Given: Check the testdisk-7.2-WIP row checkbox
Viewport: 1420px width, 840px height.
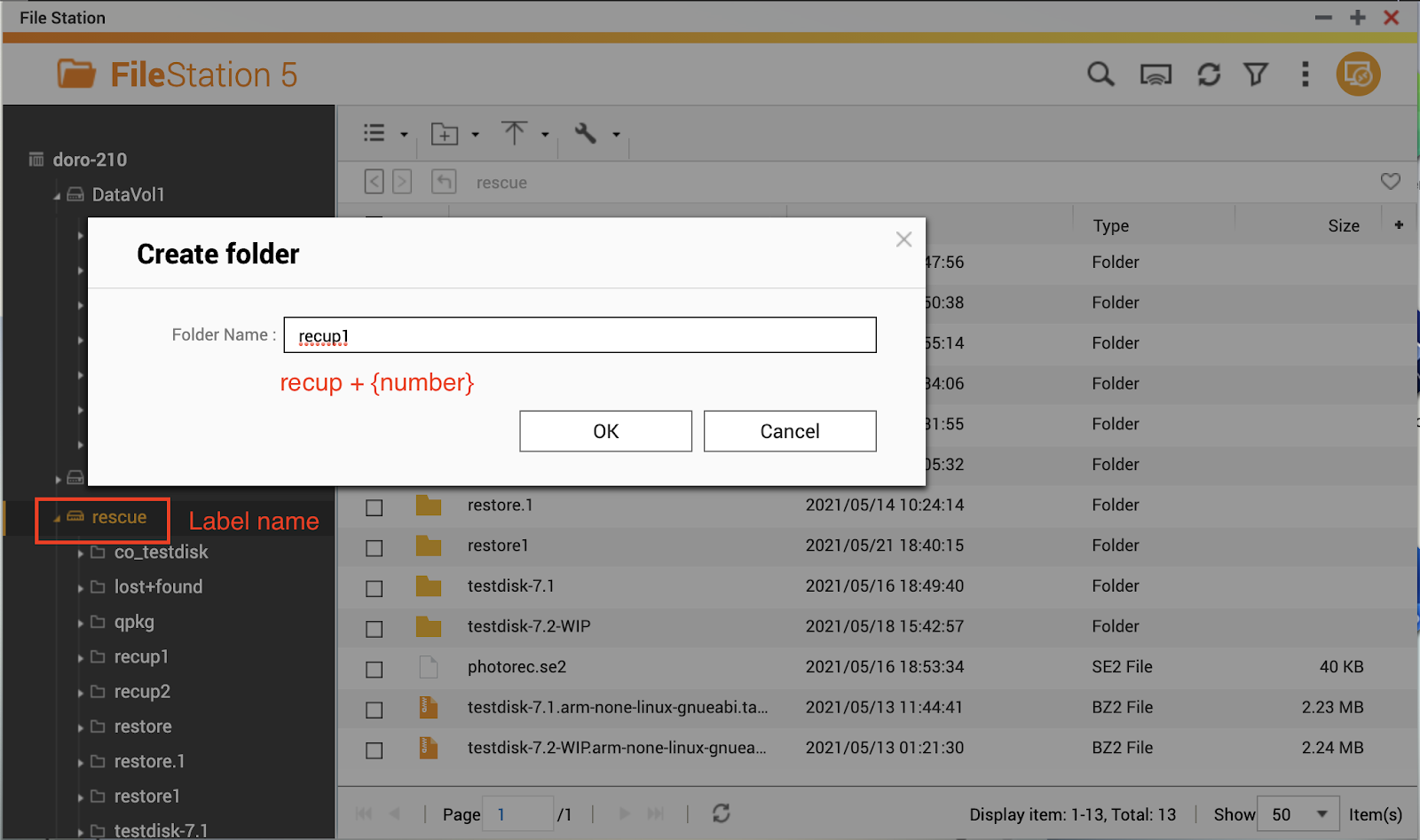Looking at the screenshot, I should (x=375, y=629).
